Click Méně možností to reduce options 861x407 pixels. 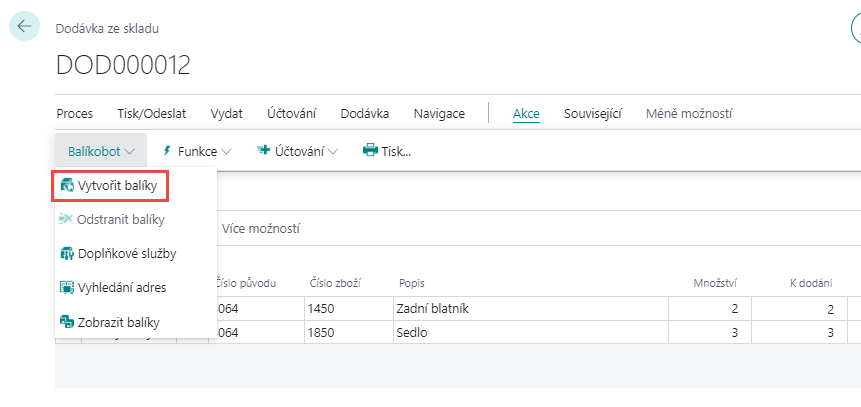[x=689, y=113]
